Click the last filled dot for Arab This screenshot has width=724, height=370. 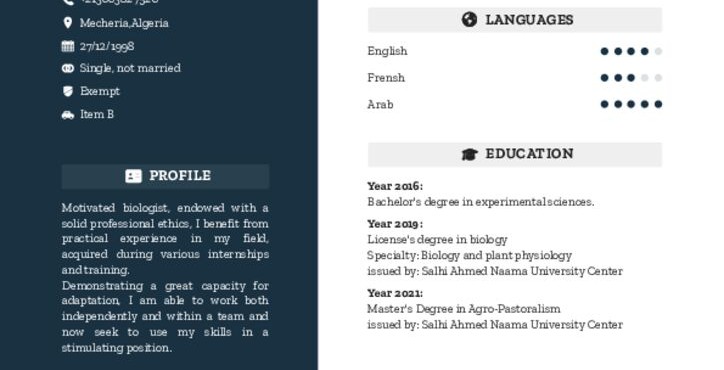click(658, 104)
